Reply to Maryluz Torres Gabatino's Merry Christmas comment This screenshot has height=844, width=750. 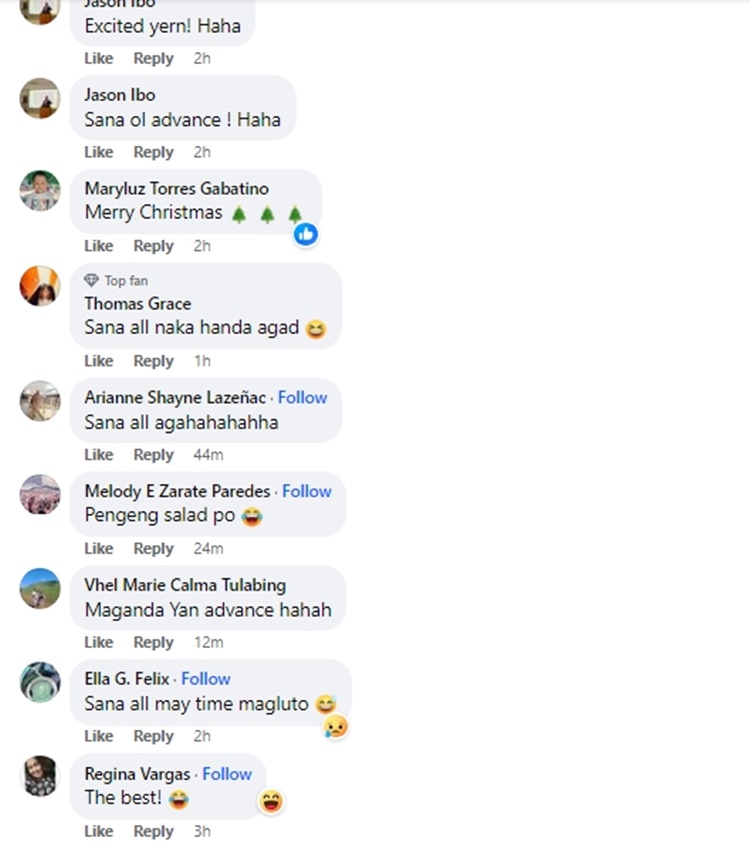pos(153,246)
